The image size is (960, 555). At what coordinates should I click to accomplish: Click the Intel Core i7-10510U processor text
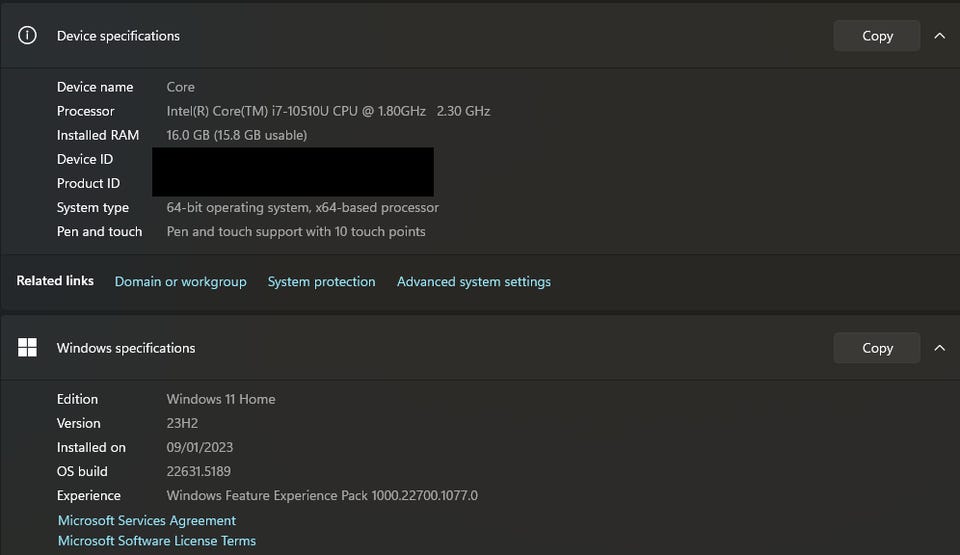click(x=328, y=111)
